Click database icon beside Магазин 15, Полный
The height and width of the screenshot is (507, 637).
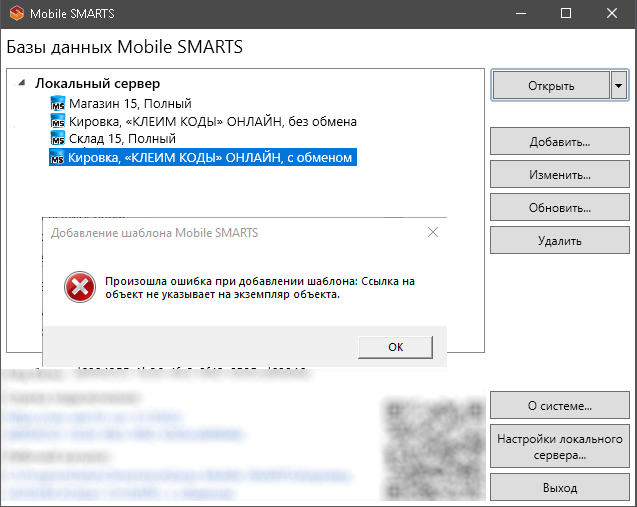[x=58, y=104]
